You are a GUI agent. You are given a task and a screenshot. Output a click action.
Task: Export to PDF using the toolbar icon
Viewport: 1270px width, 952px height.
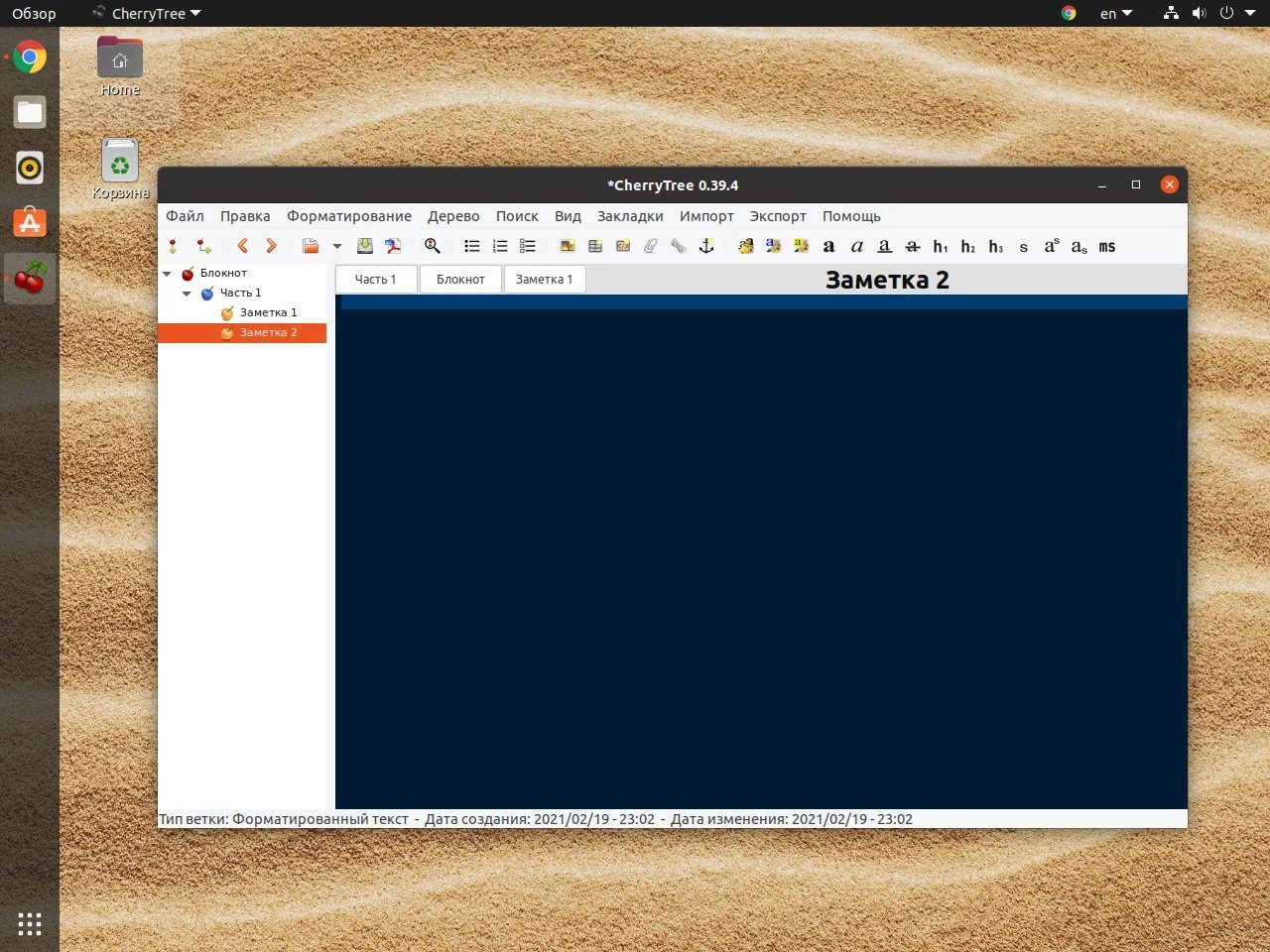[x=393, y=246]
